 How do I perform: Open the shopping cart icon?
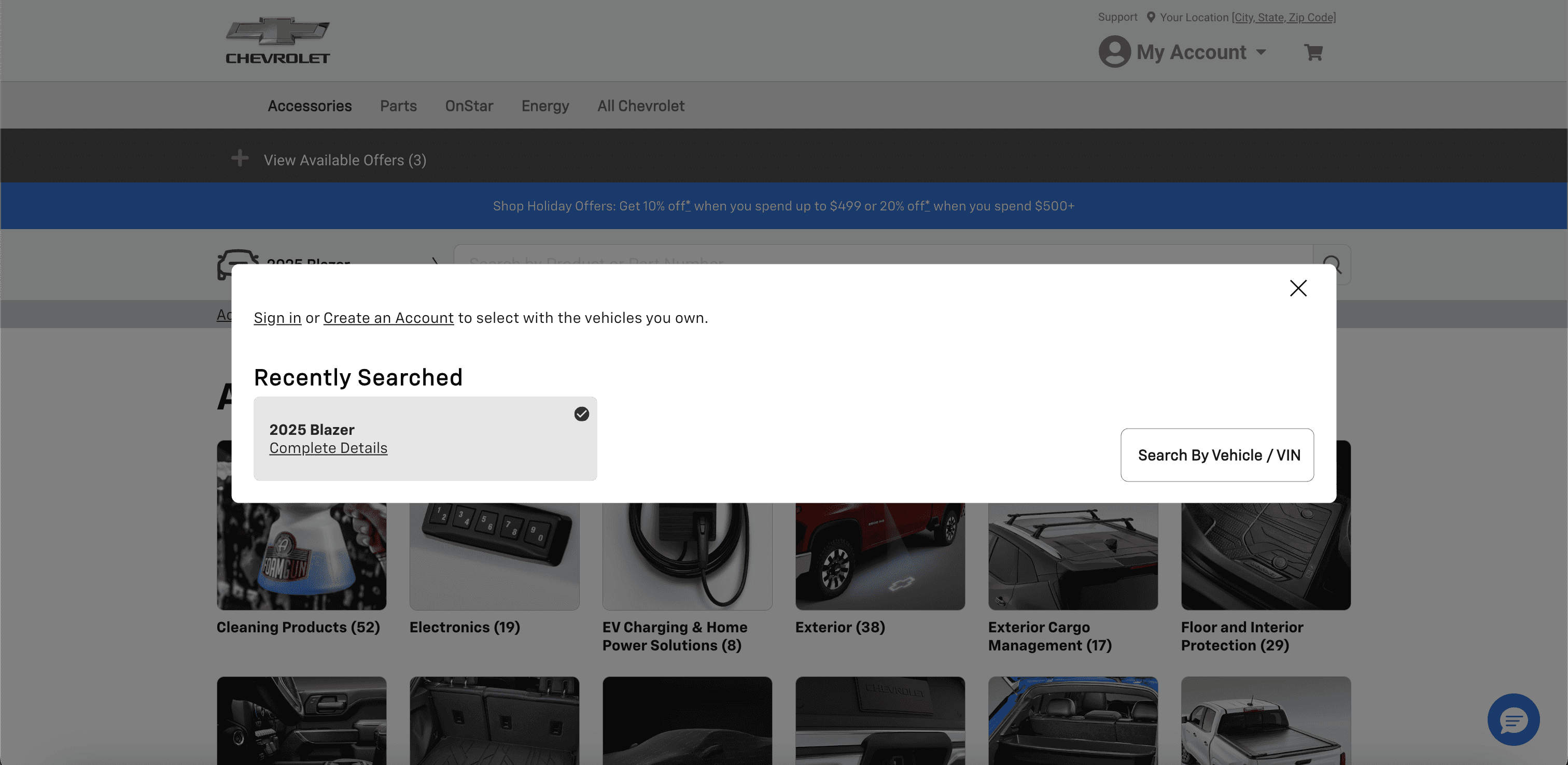coord(1313,52)
